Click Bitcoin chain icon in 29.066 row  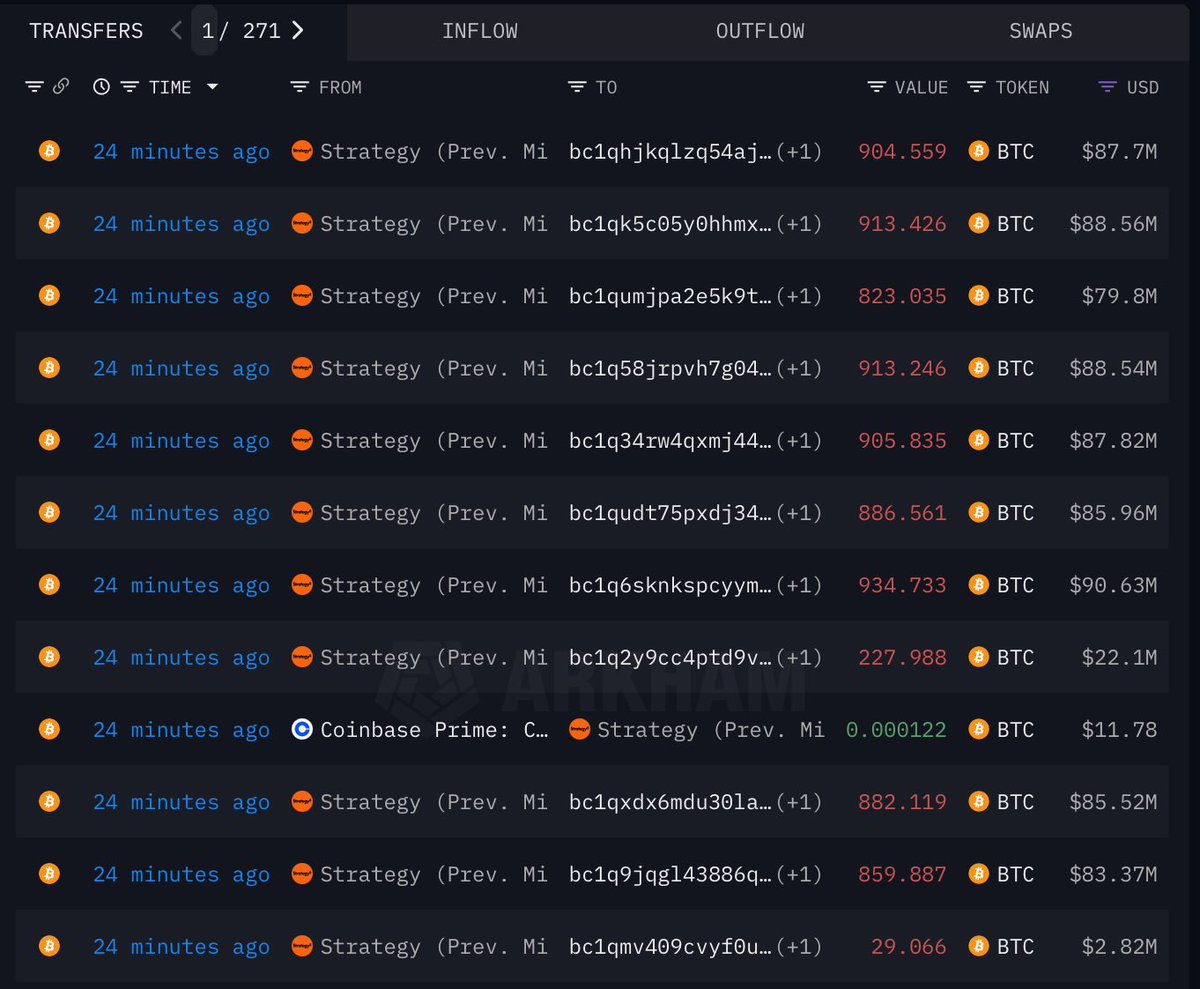49,946
